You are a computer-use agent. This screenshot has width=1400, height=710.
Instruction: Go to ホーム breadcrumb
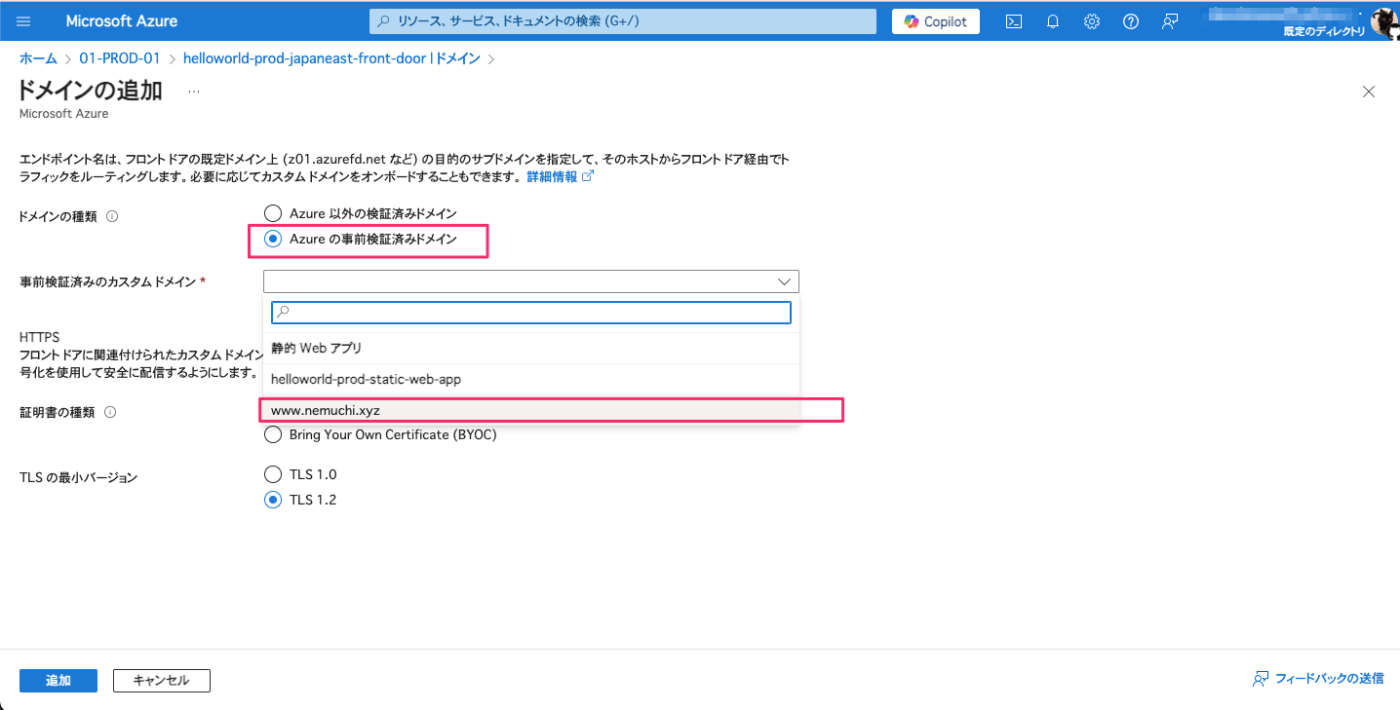(x=38, y=59)
